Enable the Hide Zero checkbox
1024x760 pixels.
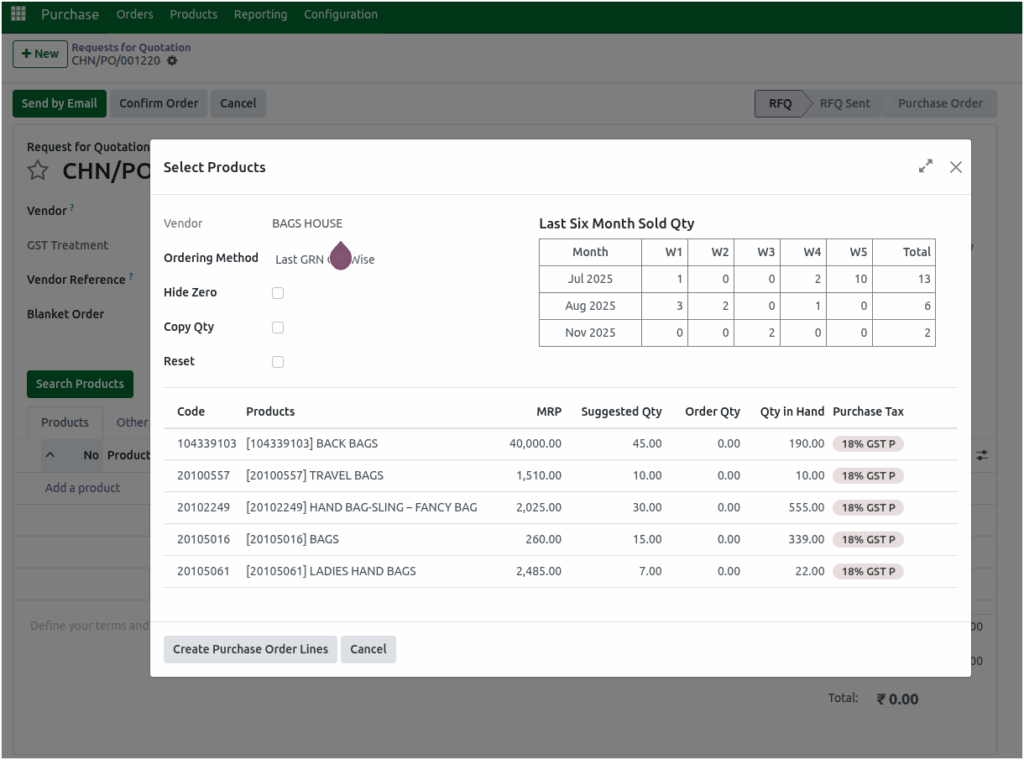pos(277,293)
